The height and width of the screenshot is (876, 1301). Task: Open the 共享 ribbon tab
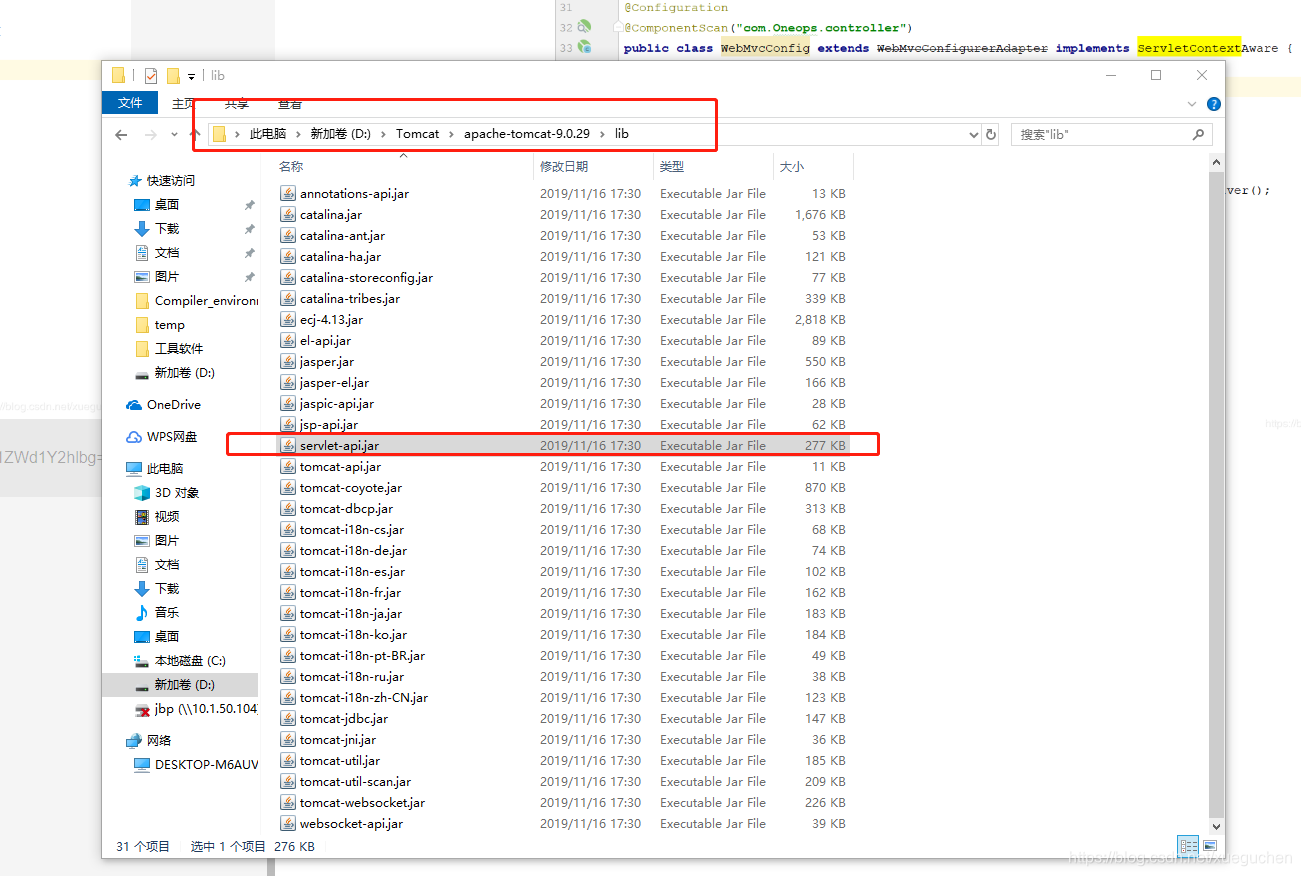[x=237, y=104]
